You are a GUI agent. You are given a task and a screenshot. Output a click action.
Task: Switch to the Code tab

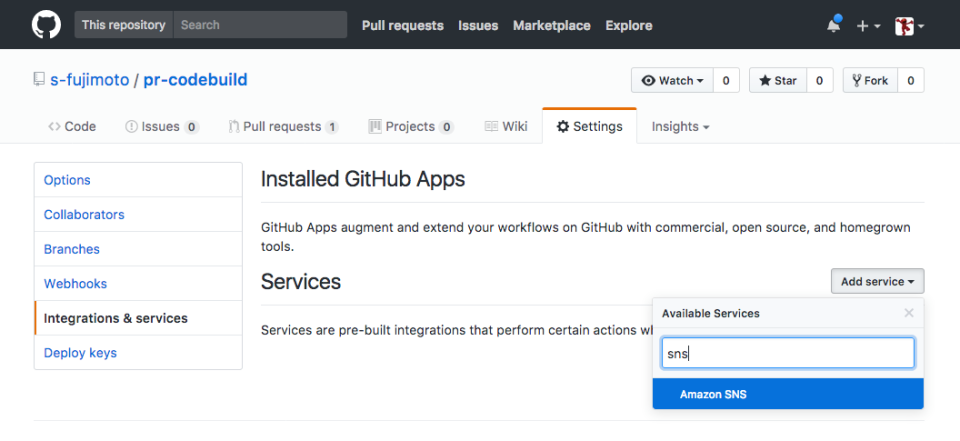click(x=72, y=126)
